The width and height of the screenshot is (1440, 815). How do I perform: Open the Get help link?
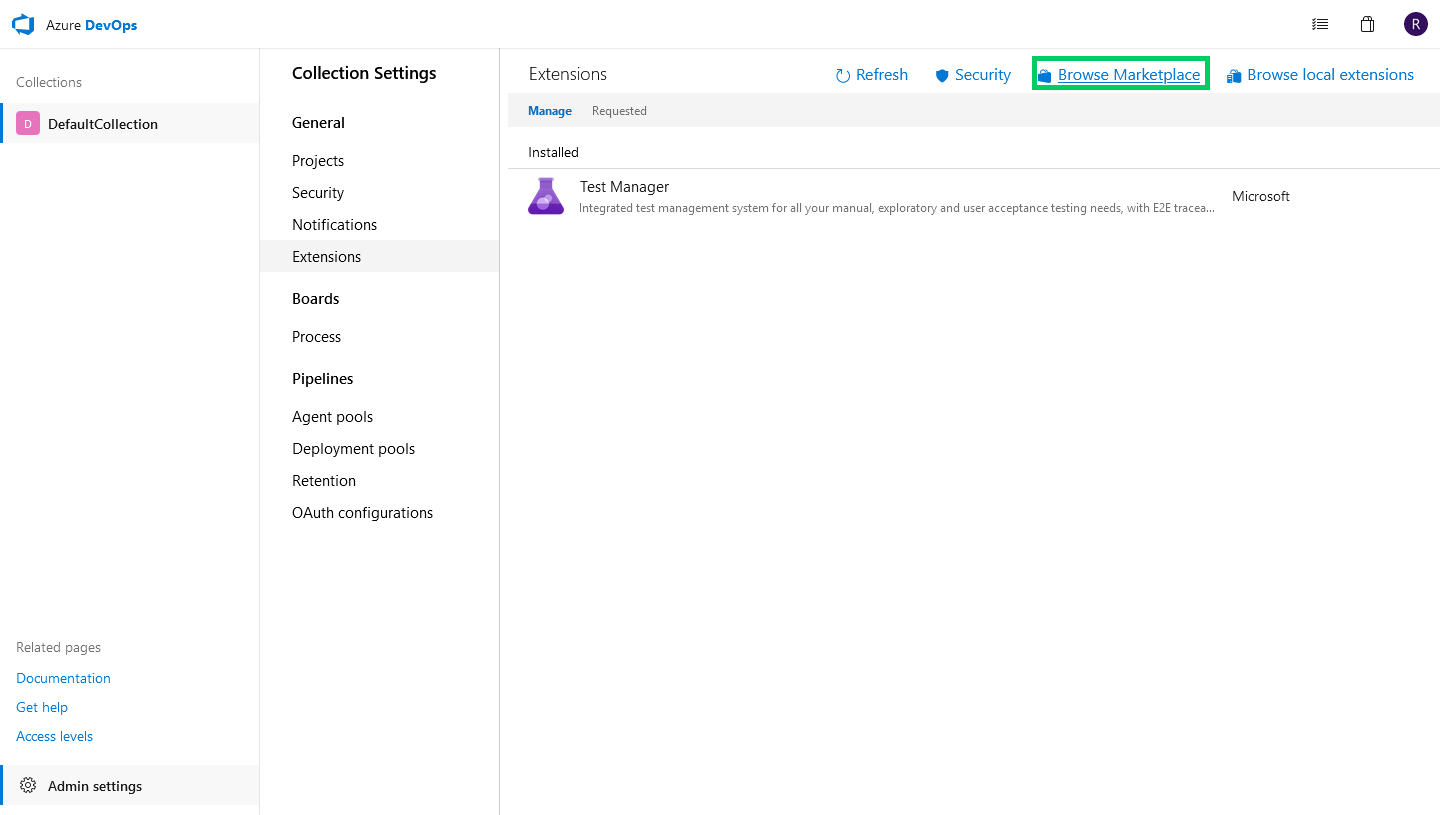click(42, 707)
